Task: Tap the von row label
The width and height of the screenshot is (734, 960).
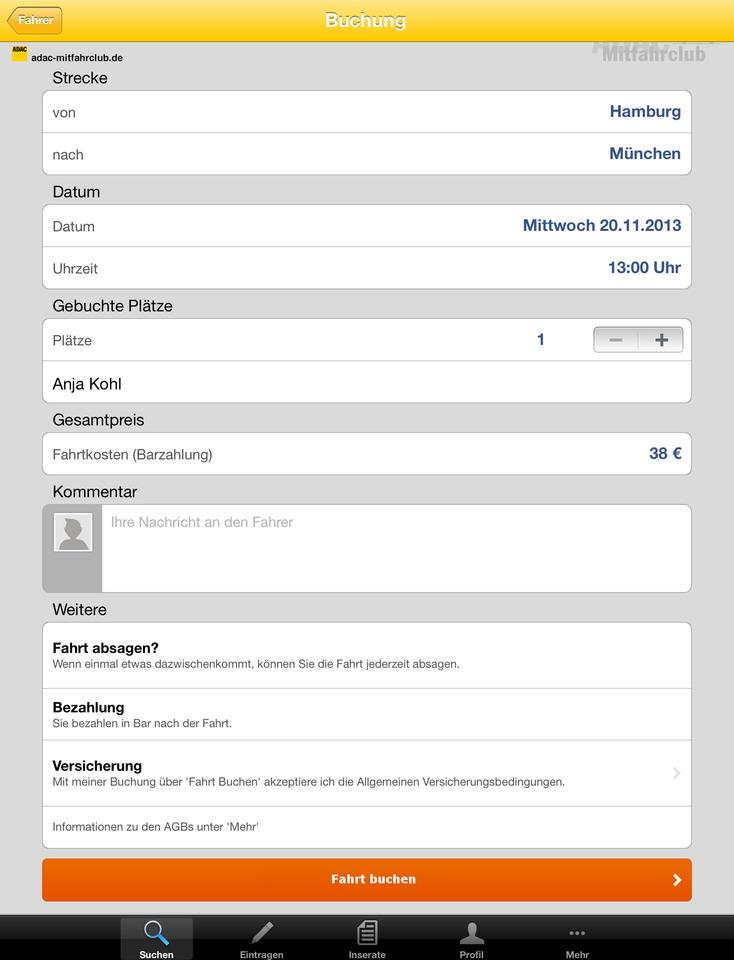Action: 64,113
